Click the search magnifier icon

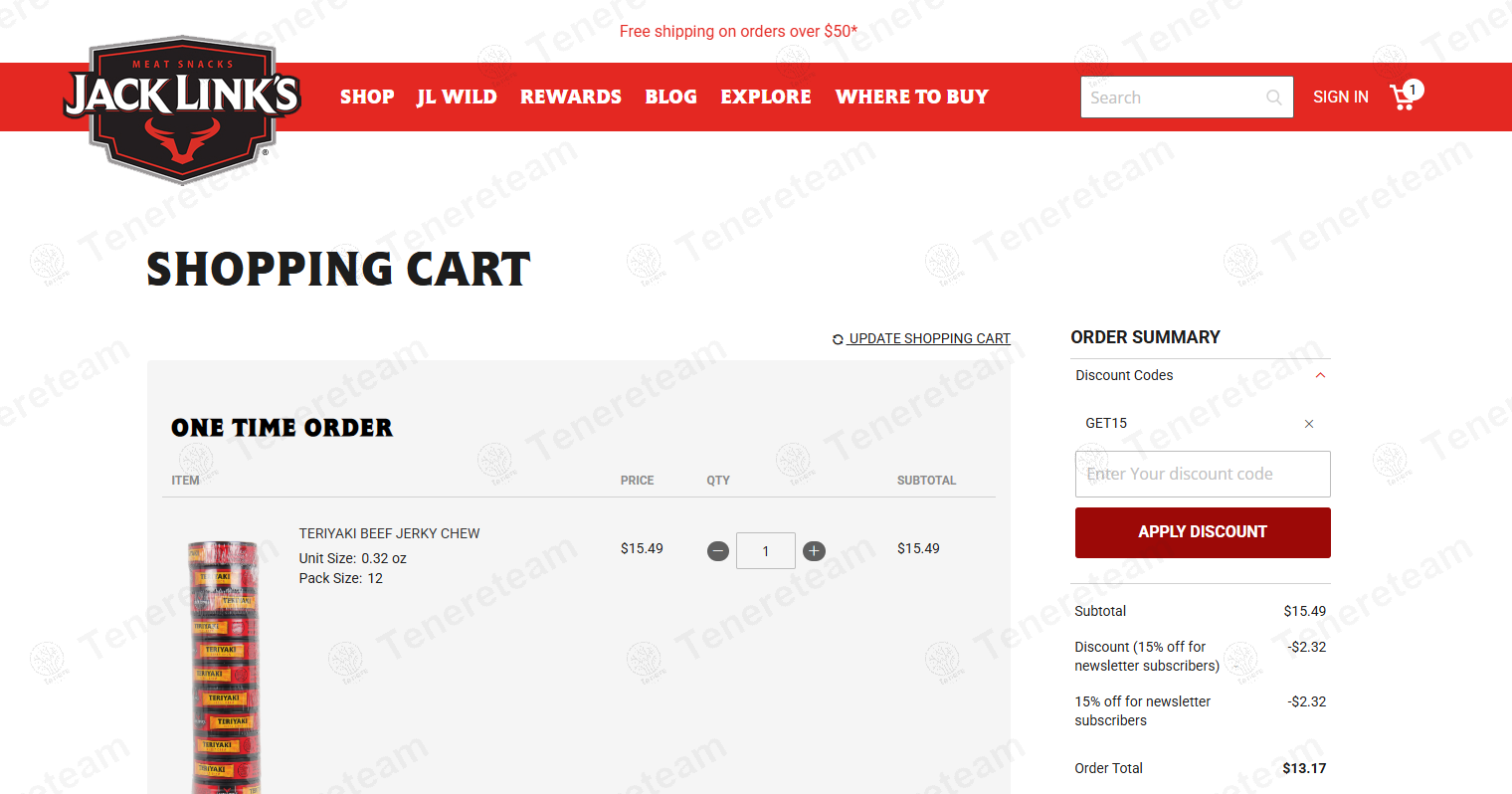coord(1273,98)
